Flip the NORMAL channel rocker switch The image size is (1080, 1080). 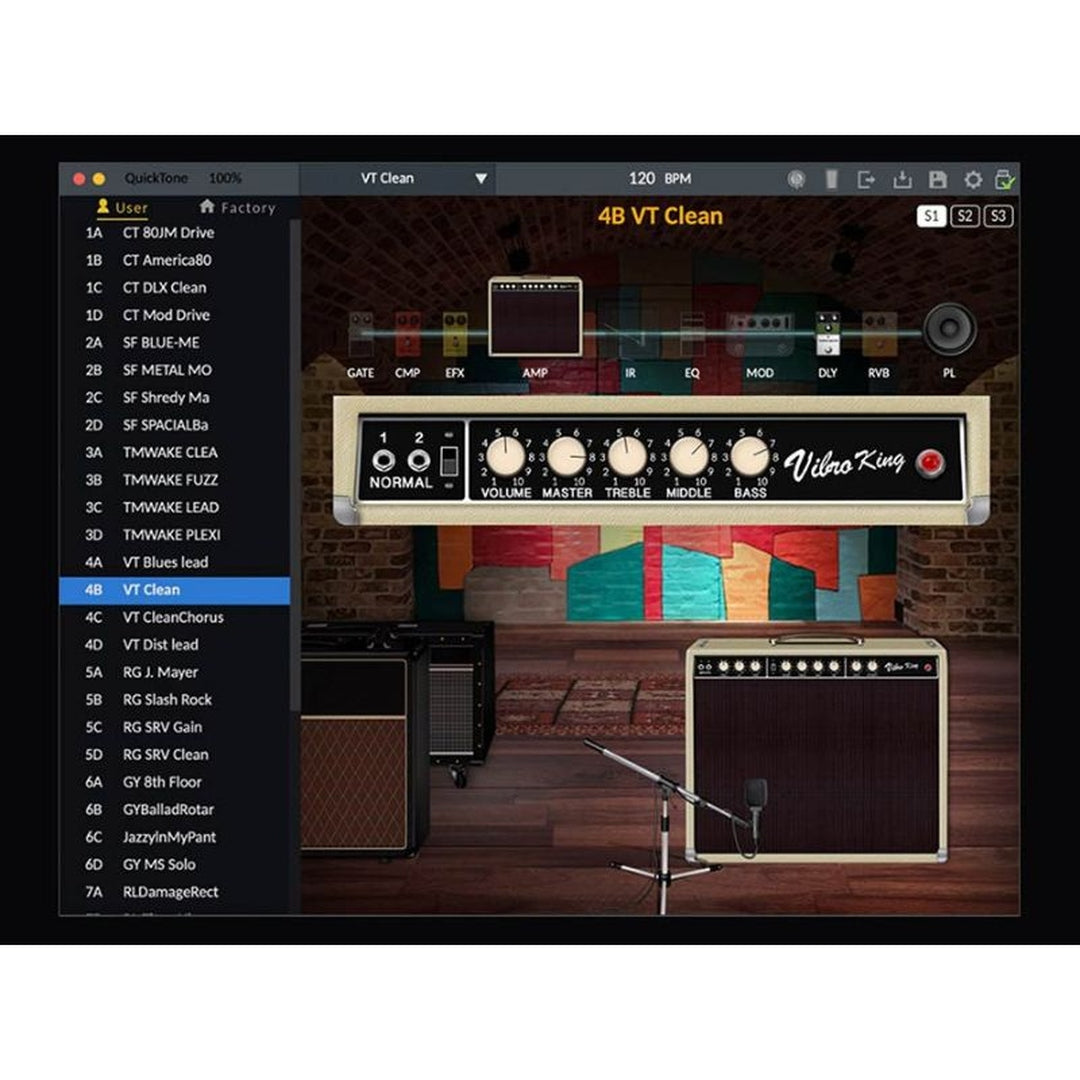(x=450, y=460)
